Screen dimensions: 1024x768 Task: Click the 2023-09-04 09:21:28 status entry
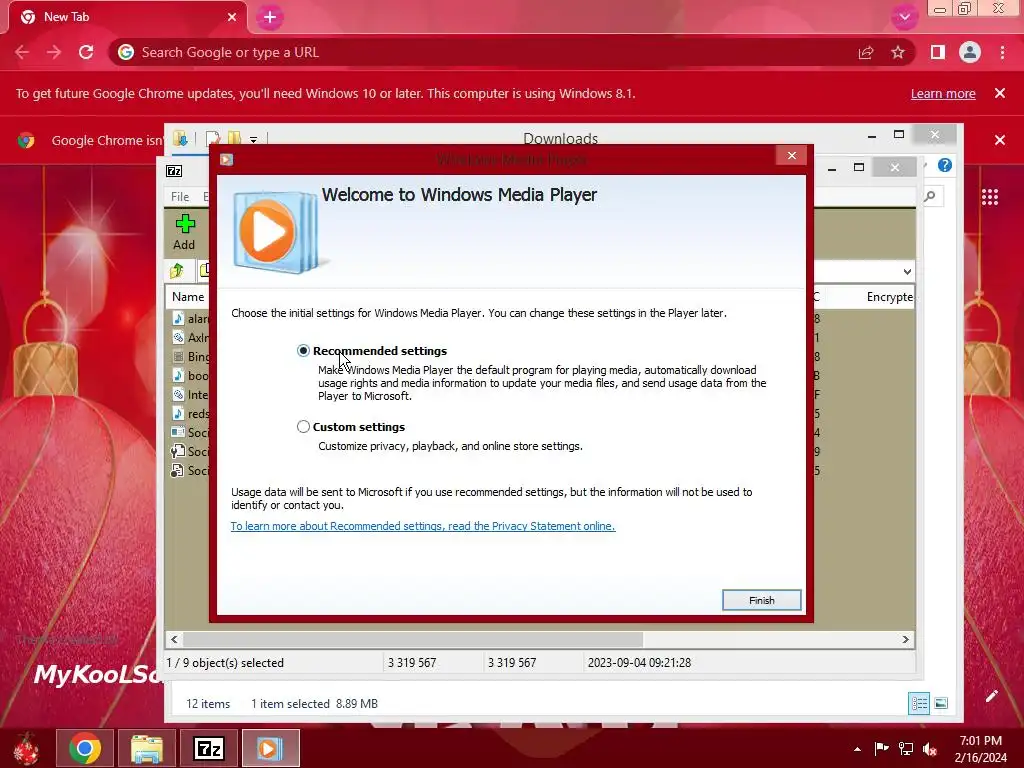coord(639,662)
